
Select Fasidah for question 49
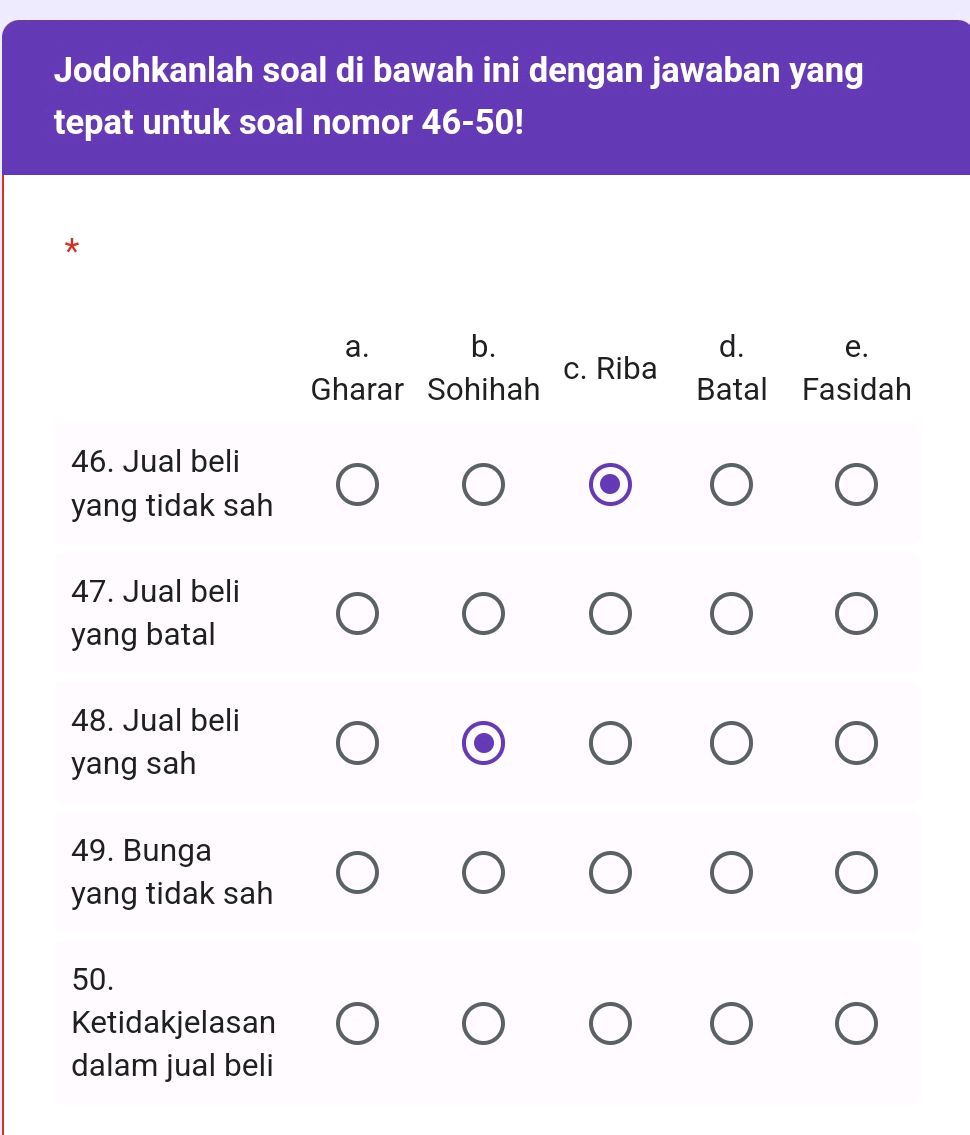[855, 872]
